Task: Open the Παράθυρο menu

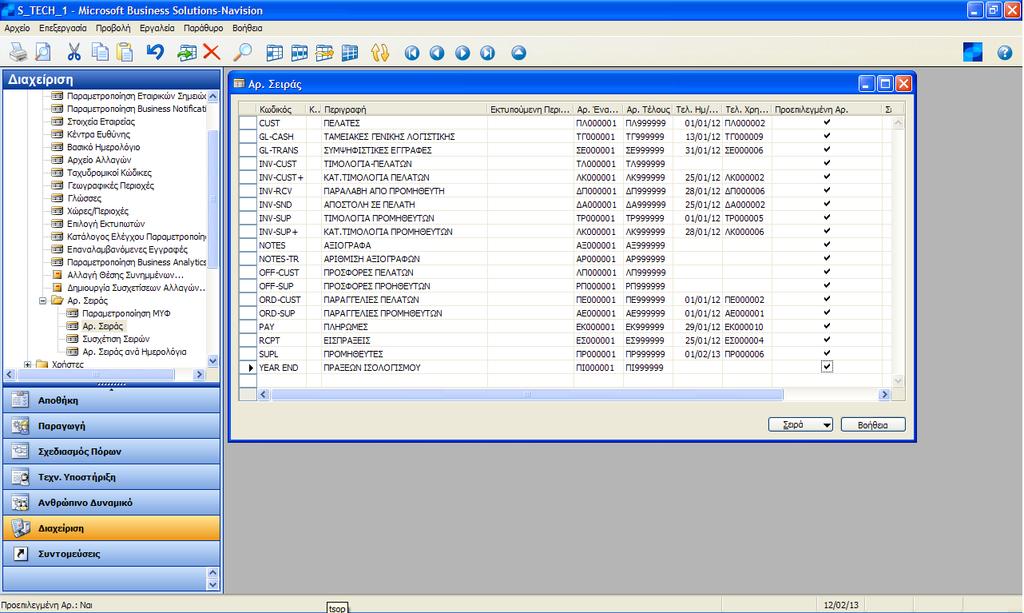Action: pyautogui.click(x=203, y=28)
